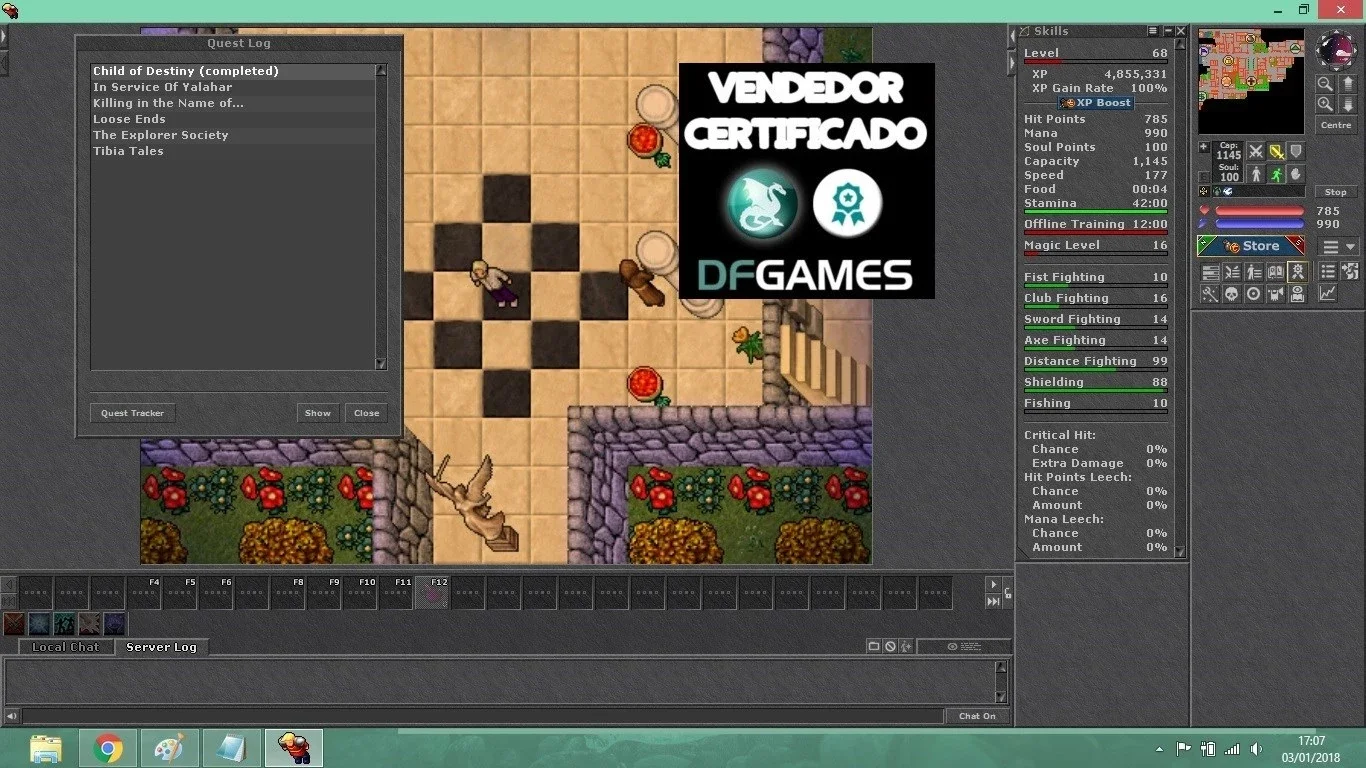Viewport: 1366px width, 768px height.
Task: Click the Show button in Quest Log
Action: (x=318, y=413)
